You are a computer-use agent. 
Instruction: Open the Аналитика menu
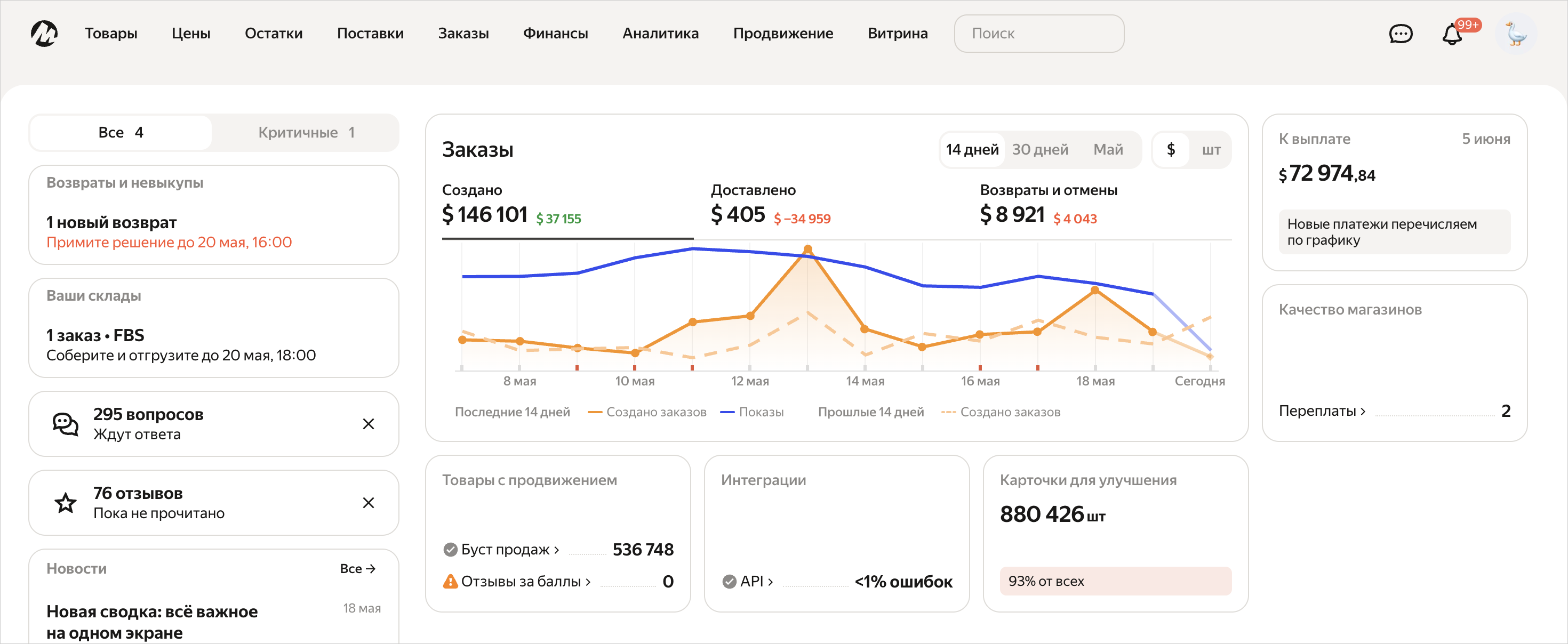click(660, 34)
